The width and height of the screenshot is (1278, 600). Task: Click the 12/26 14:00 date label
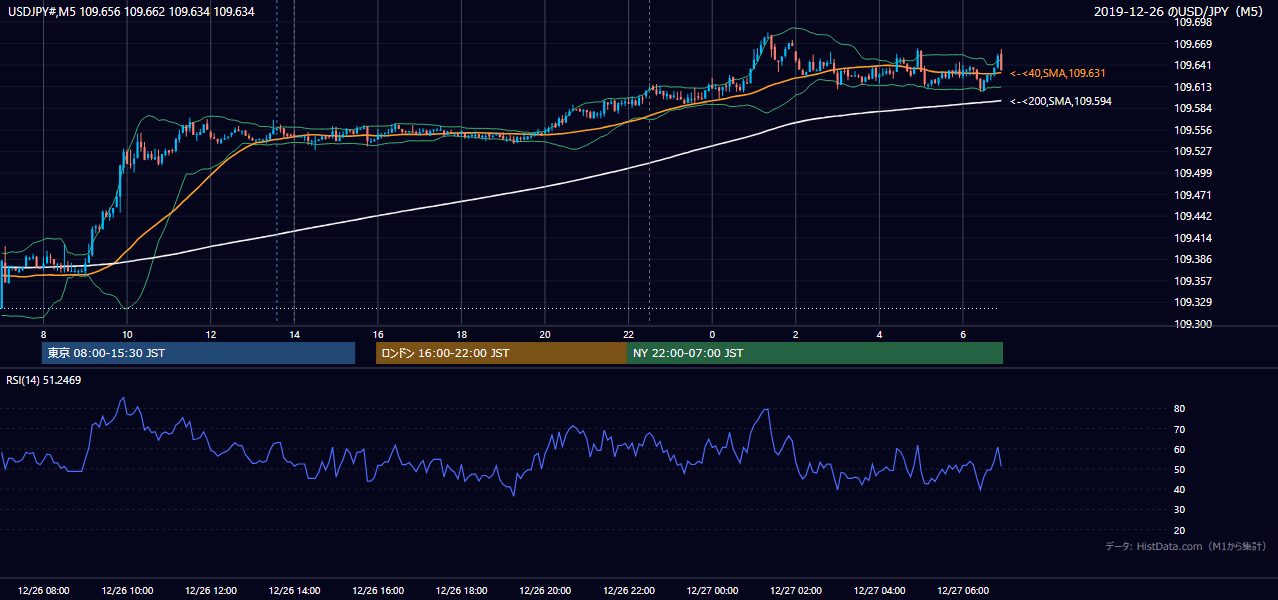[294, 591]
